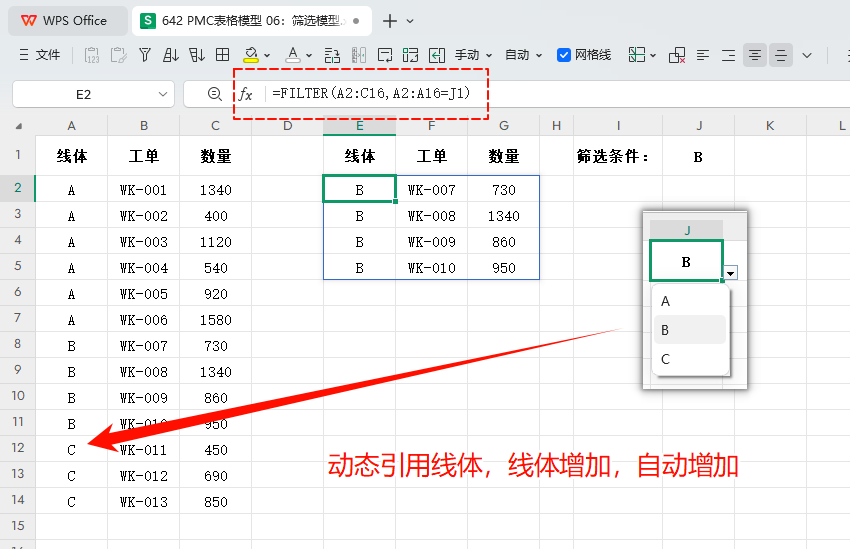The image size is (850, 549).
Task: Select the 642 PMC表格模型 06 document tab
Action: click(x=252, y=21)
